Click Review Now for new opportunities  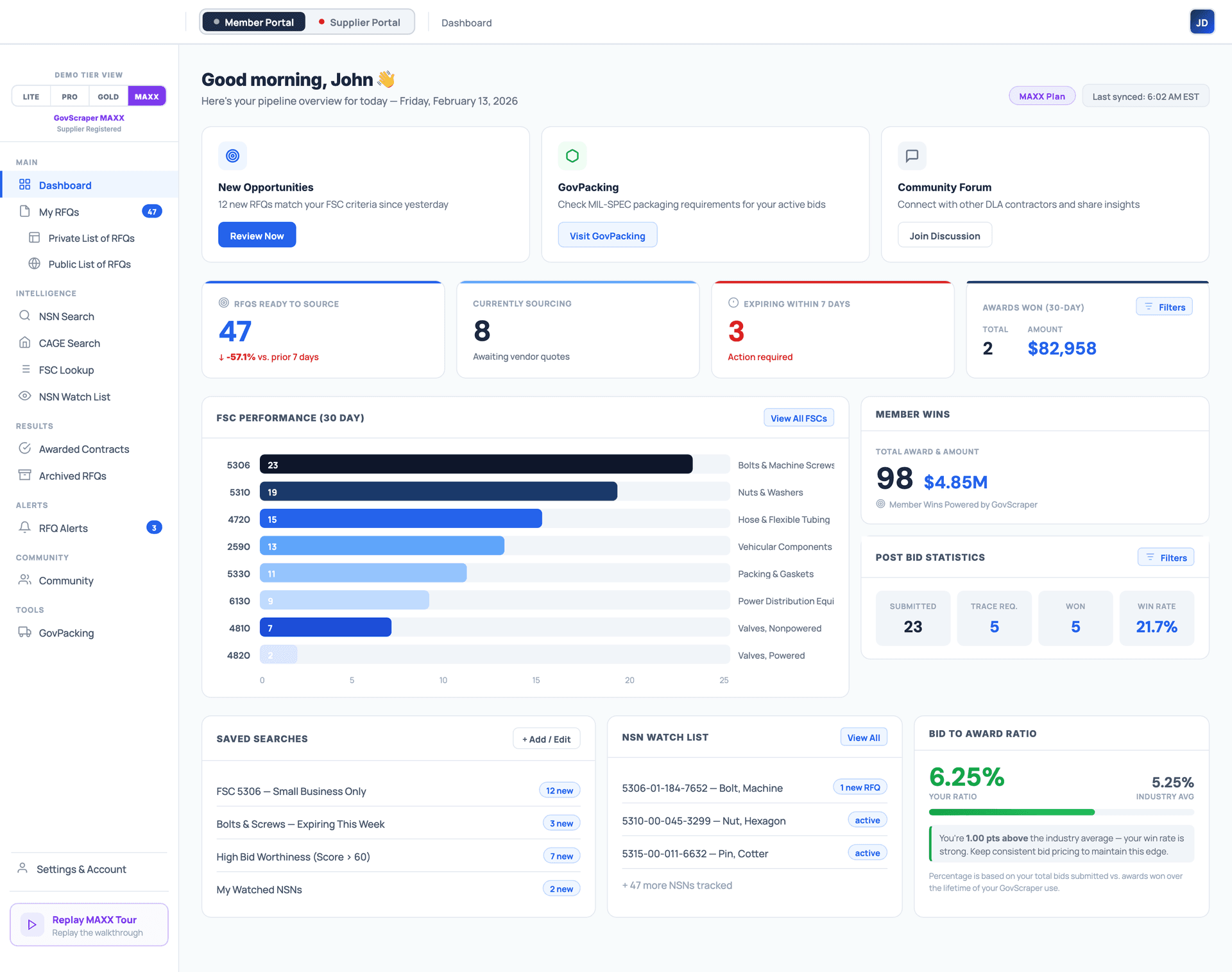click(x=257, y=235)
